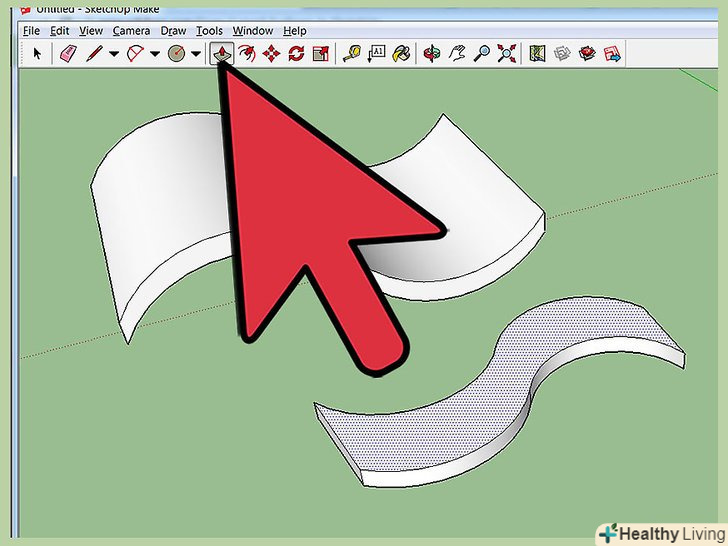Screen dimensions: 728x546
Task: Open the Tools menu
Action: click(x=209, y=31)
